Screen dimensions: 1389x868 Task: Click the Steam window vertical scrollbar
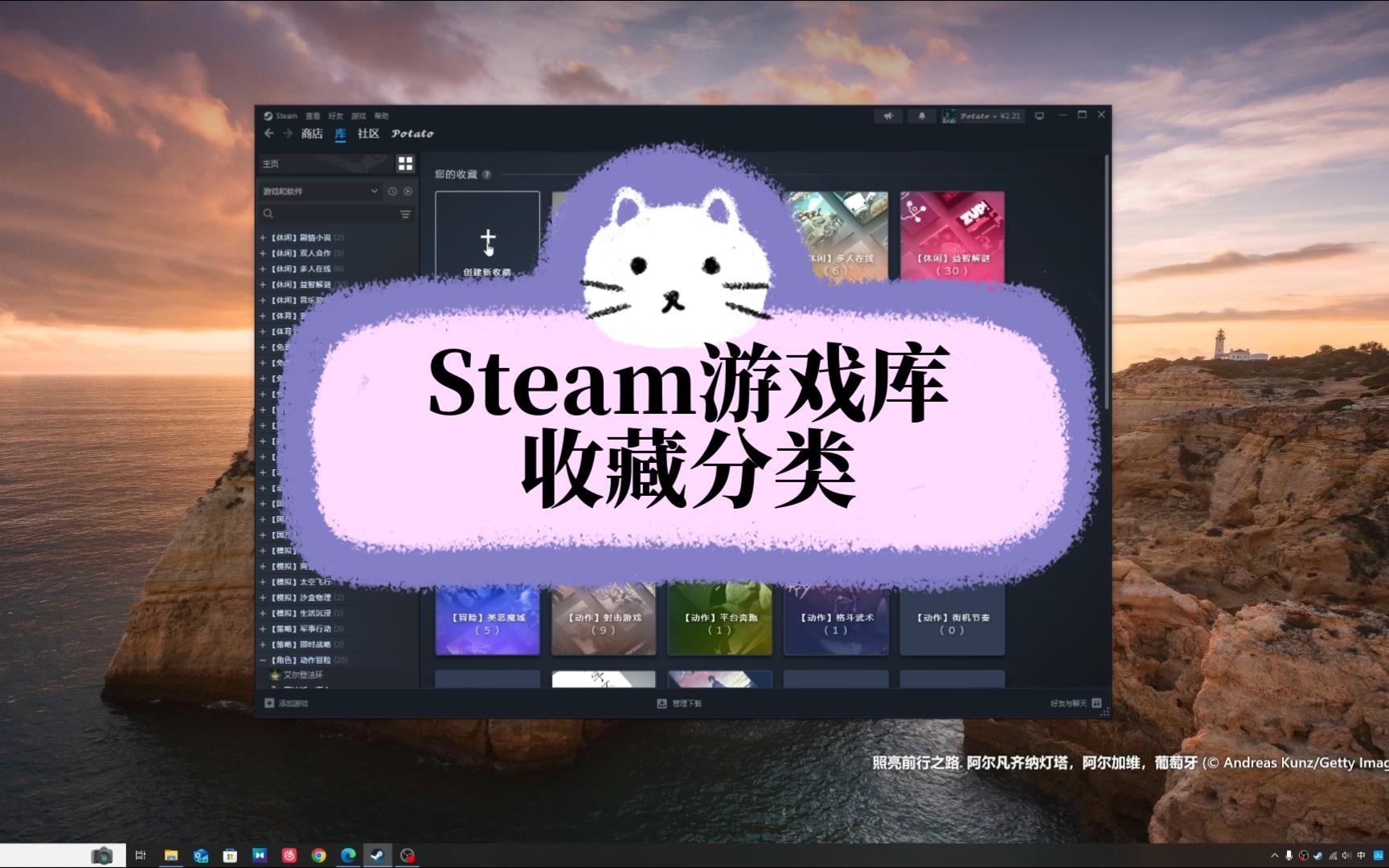click(x=1107, y=281)
